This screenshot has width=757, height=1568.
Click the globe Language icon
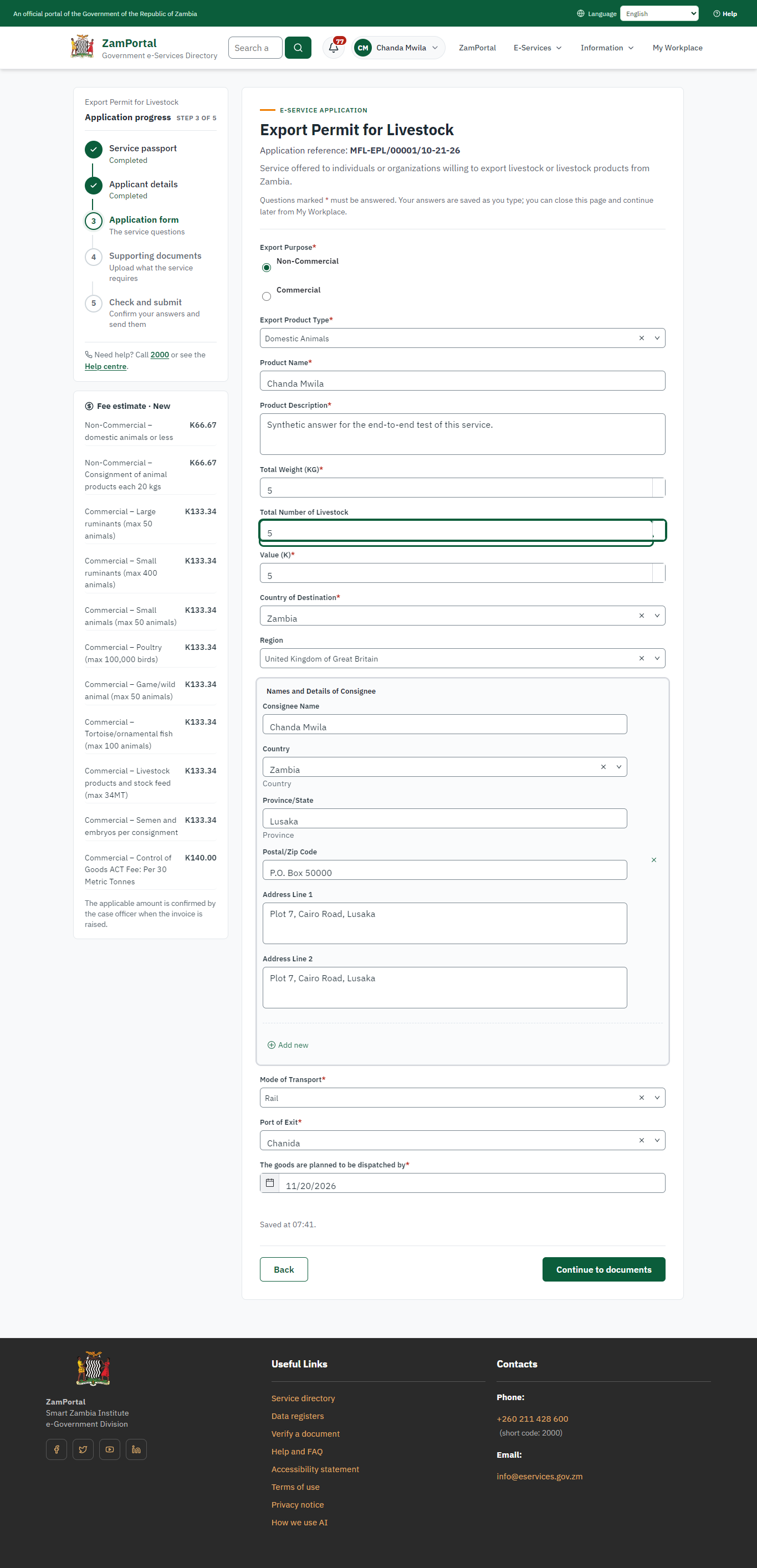[x=580, y=13]
